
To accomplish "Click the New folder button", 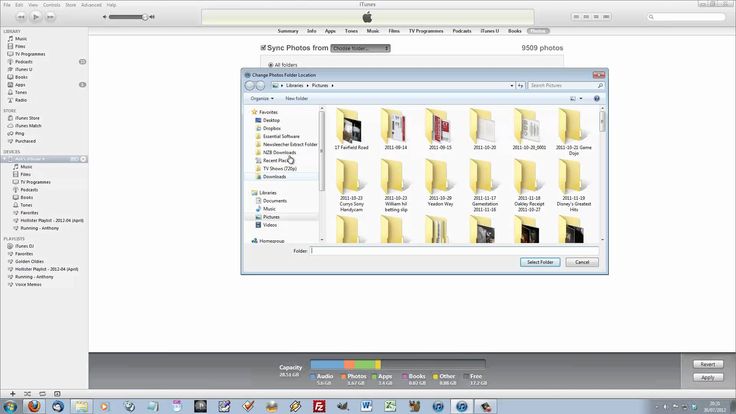I will [297, 99].
